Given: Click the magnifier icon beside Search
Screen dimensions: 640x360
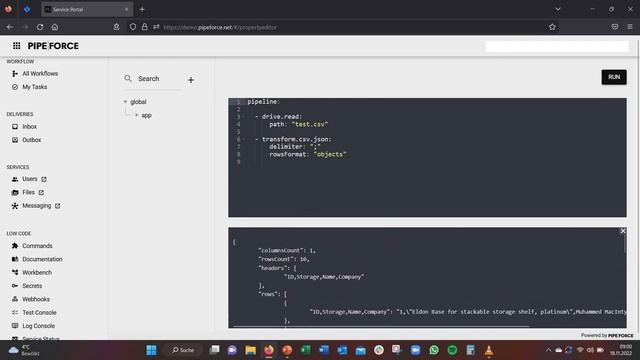Looking at the screenshot, I should tap(128, 78).
